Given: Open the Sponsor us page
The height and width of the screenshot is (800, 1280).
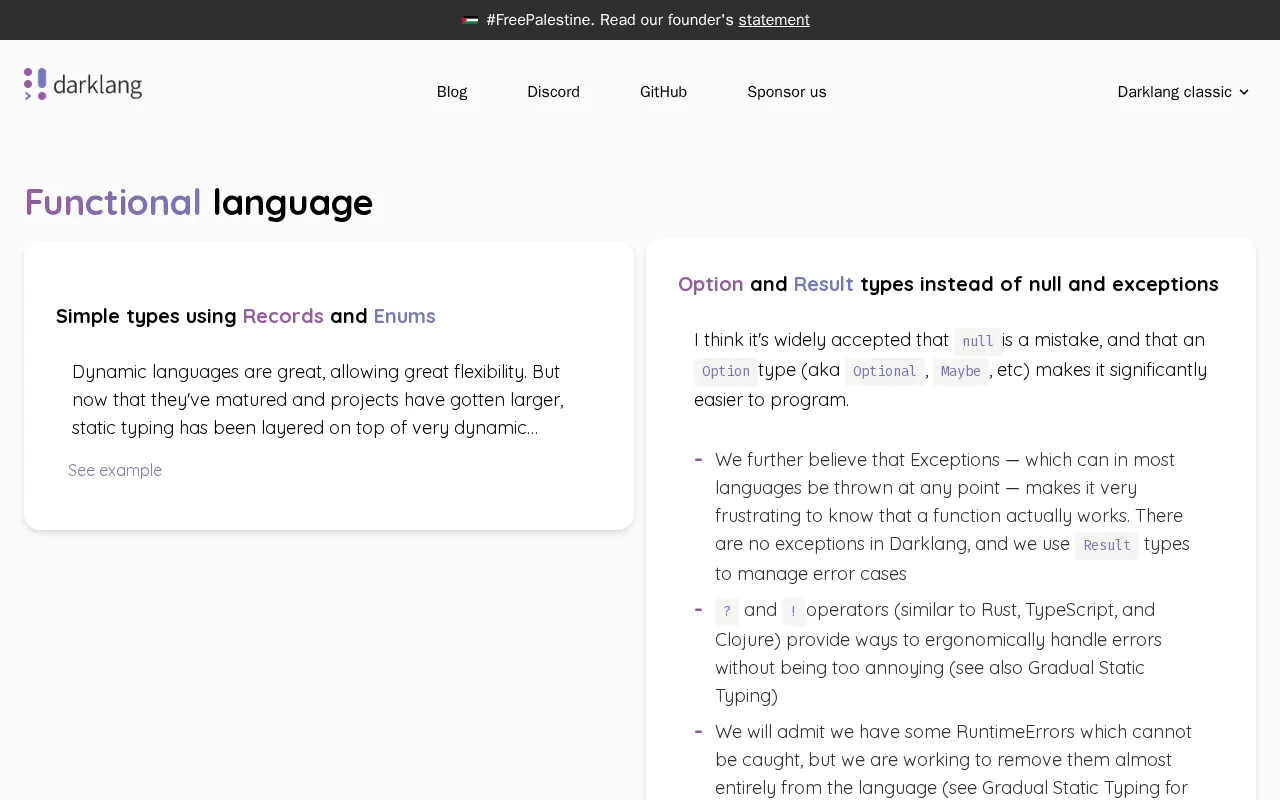Looking at the screenshot, I should coord(787,92).
